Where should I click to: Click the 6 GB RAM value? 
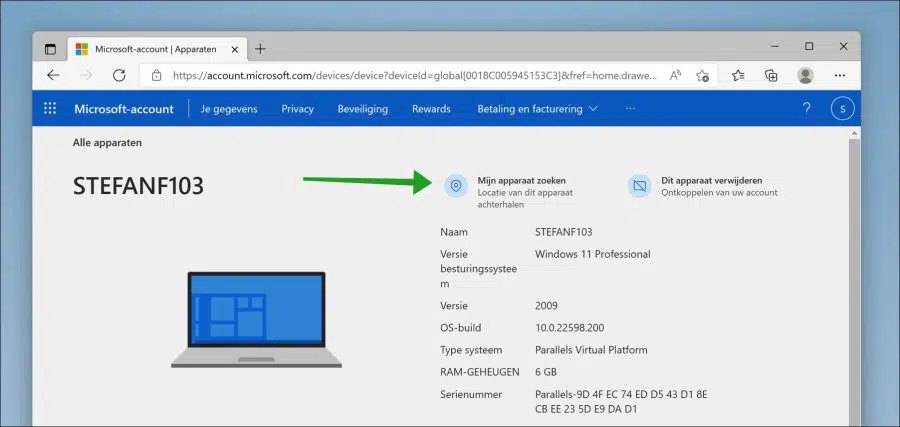pyautogui.click(x=546, y=372)
